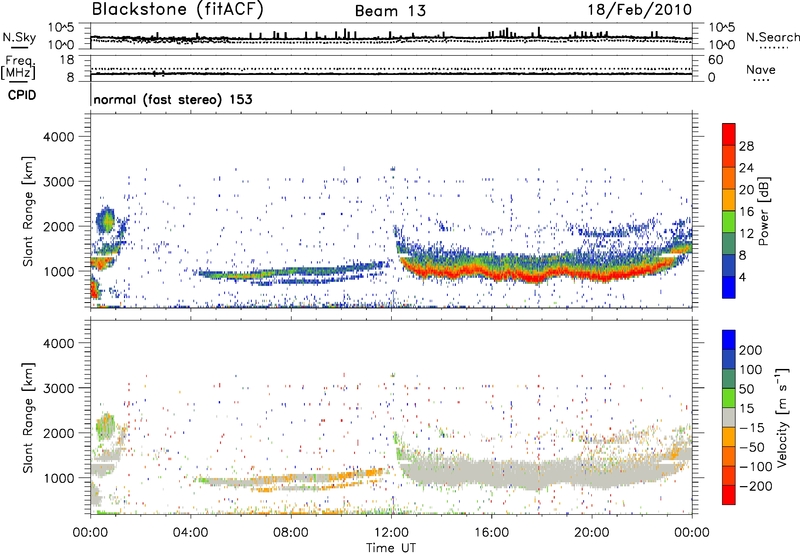Click the green echo blob near 2000 km in power panel

(x=106, y=220)
